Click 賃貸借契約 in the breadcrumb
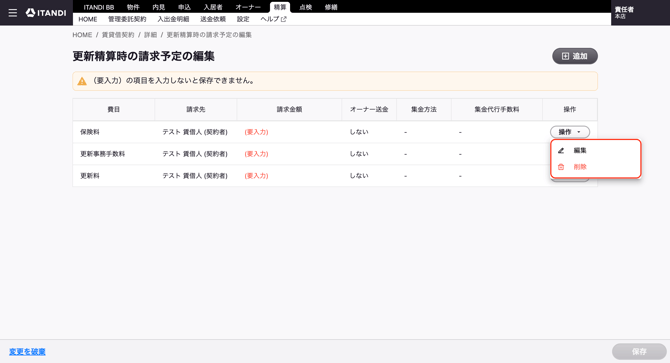Image resolution: width=670 pixels, height=363 pixels. point(118,35)
